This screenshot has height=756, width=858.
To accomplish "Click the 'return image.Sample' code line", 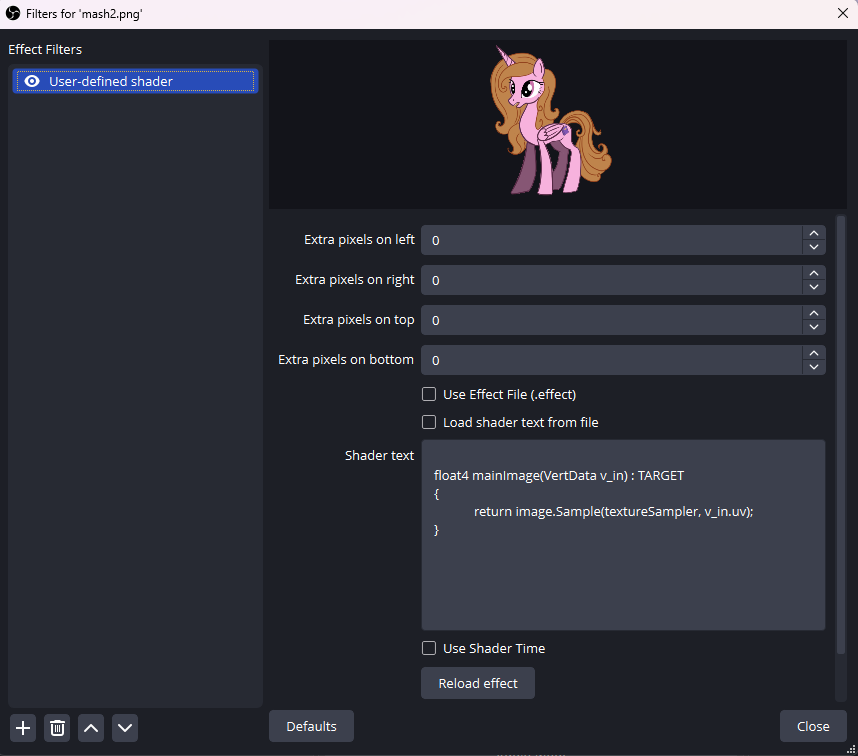I will (x=613, y=511).
